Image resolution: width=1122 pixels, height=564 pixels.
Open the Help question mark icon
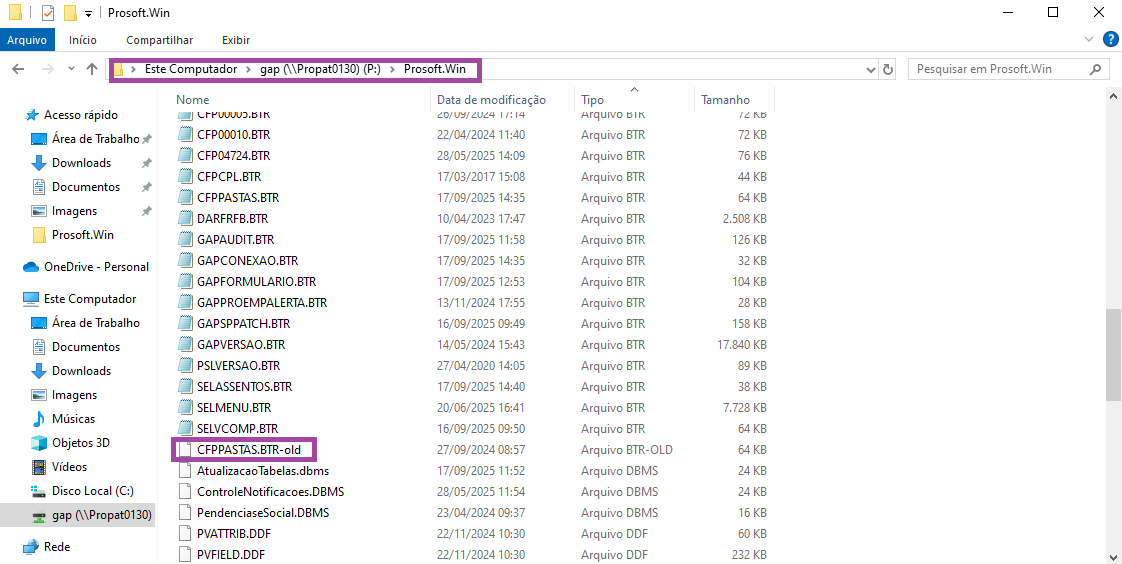click(1110, 39)
